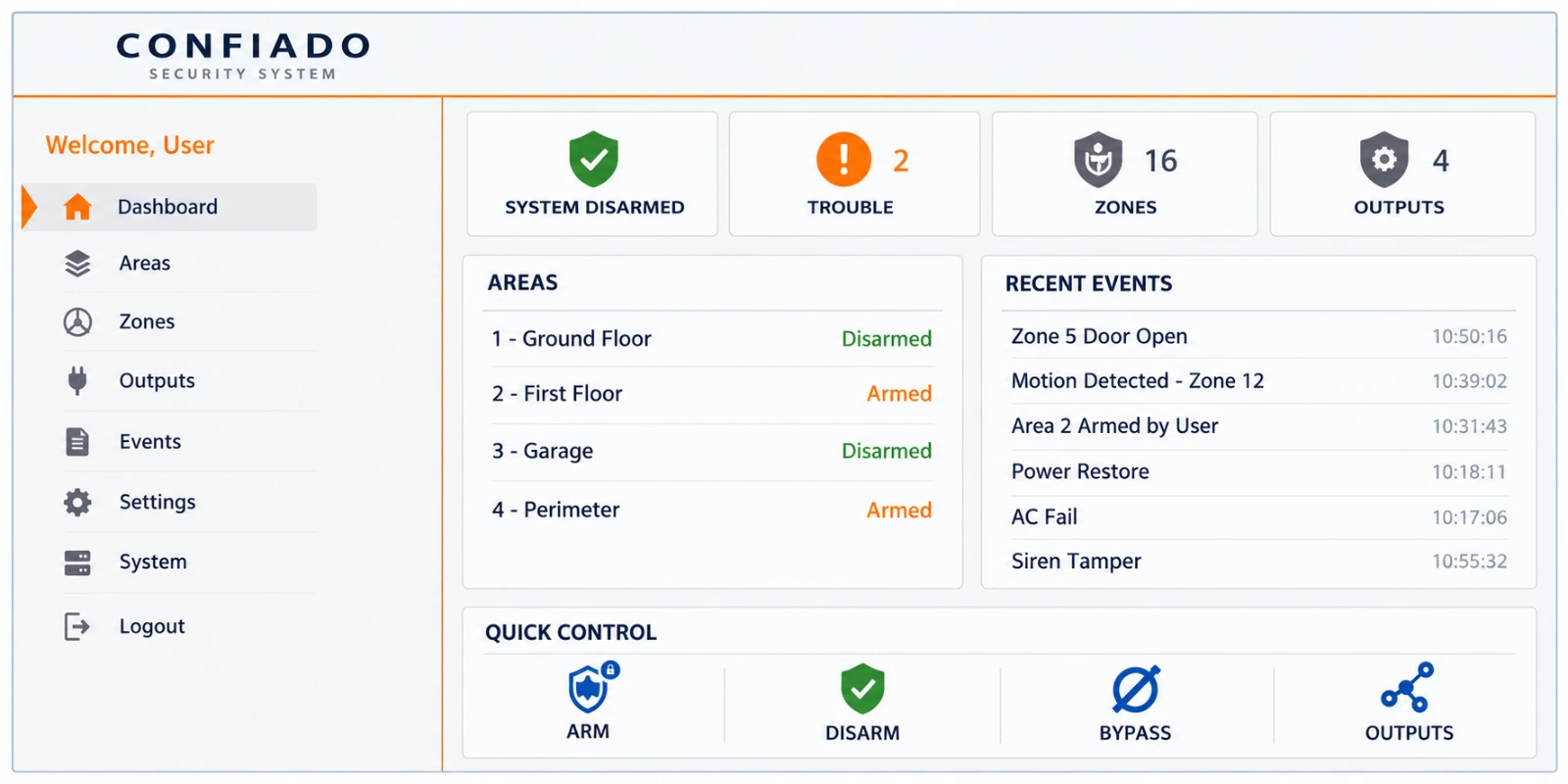
Task: Select the BYPASS crossed-circle icon
Action: click(1136, 689)
